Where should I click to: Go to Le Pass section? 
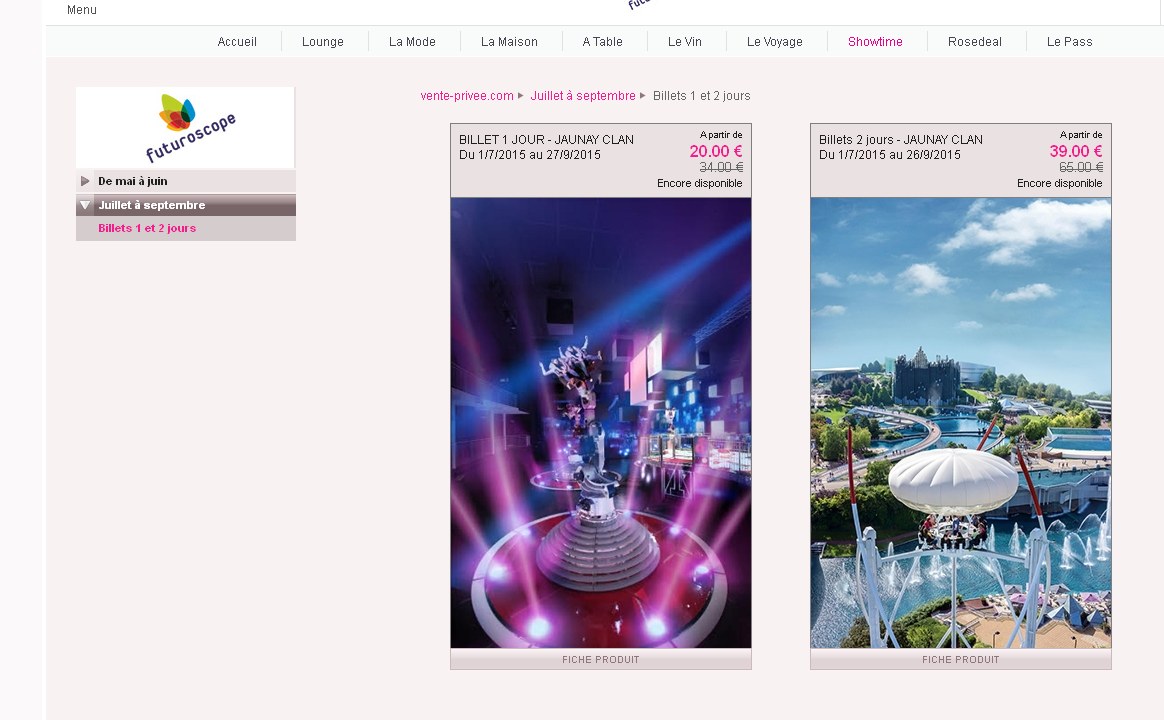tap(1069, 42)
